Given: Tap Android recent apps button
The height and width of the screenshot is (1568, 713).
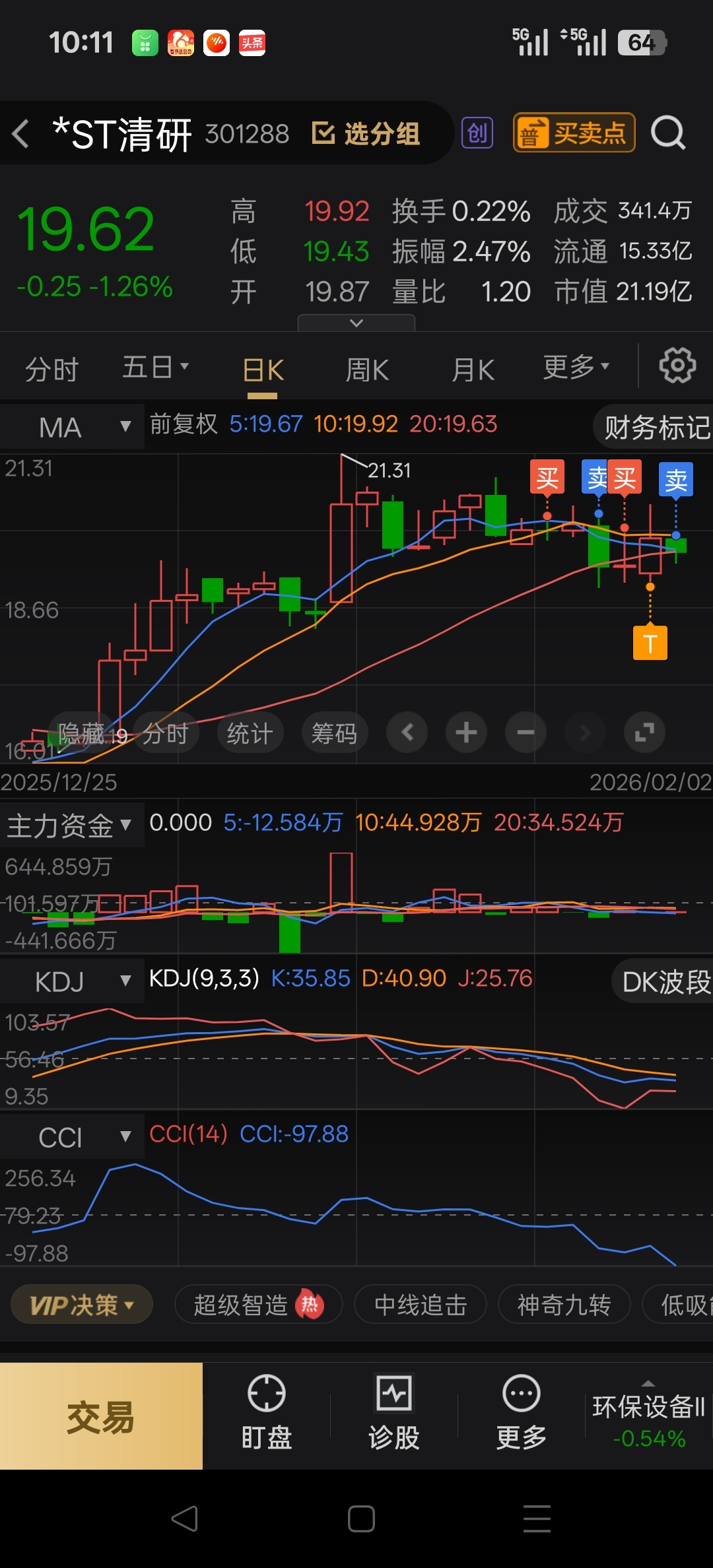Looking at the screenshot, I should click(x=537, y=1519).
